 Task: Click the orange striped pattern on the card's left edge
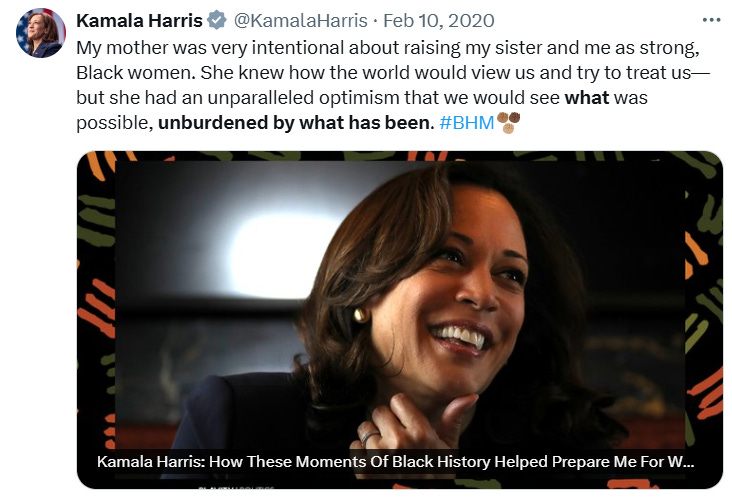(x=97, y=309)
